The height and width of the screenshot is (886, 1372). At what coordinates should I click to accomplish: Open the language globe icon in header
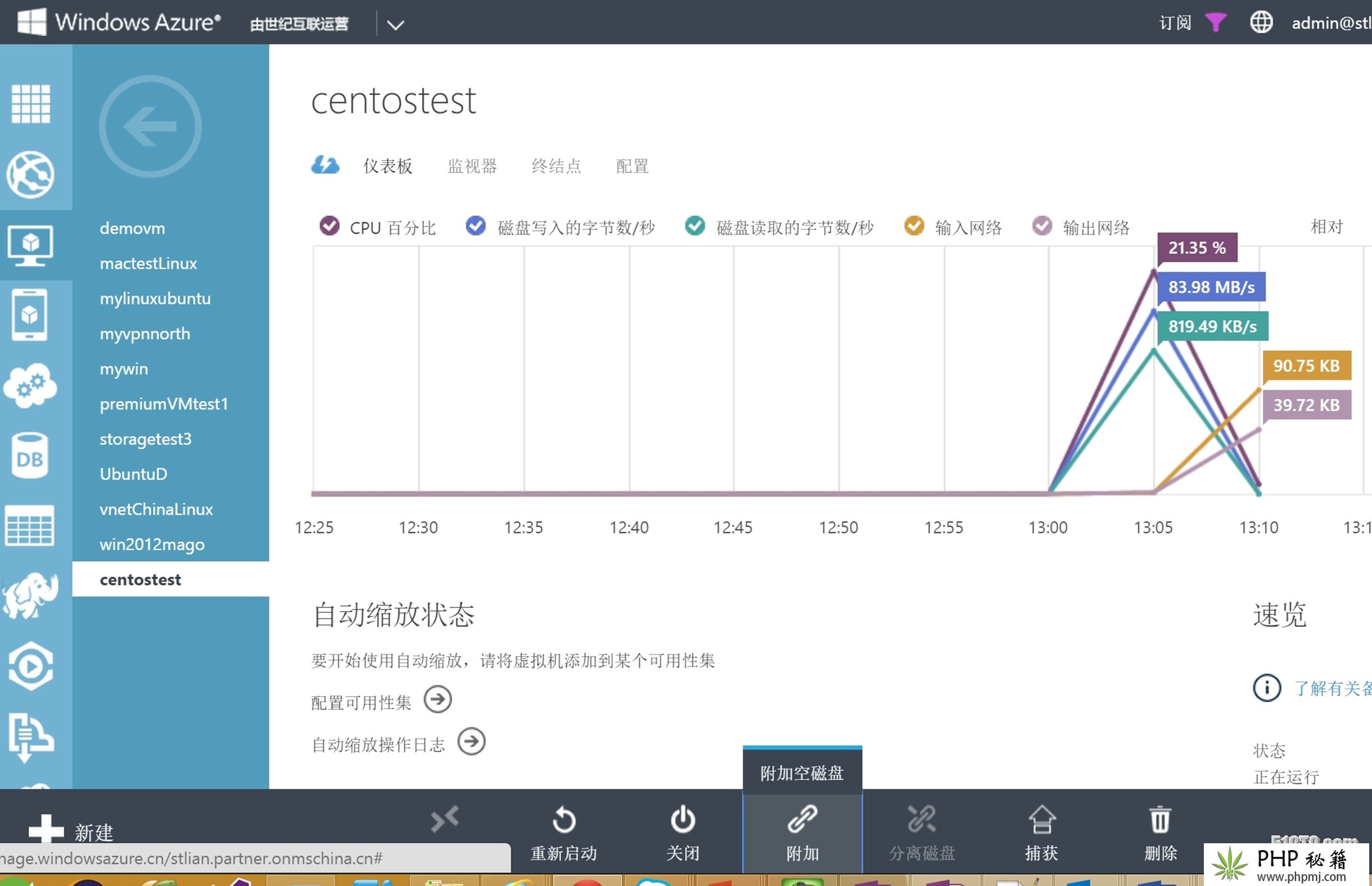(1261, 22)
